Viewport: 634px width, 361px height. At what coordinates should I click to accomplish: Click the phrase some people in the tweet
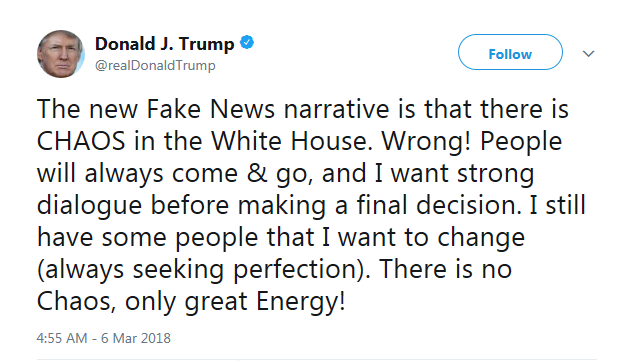pos(180,239)
